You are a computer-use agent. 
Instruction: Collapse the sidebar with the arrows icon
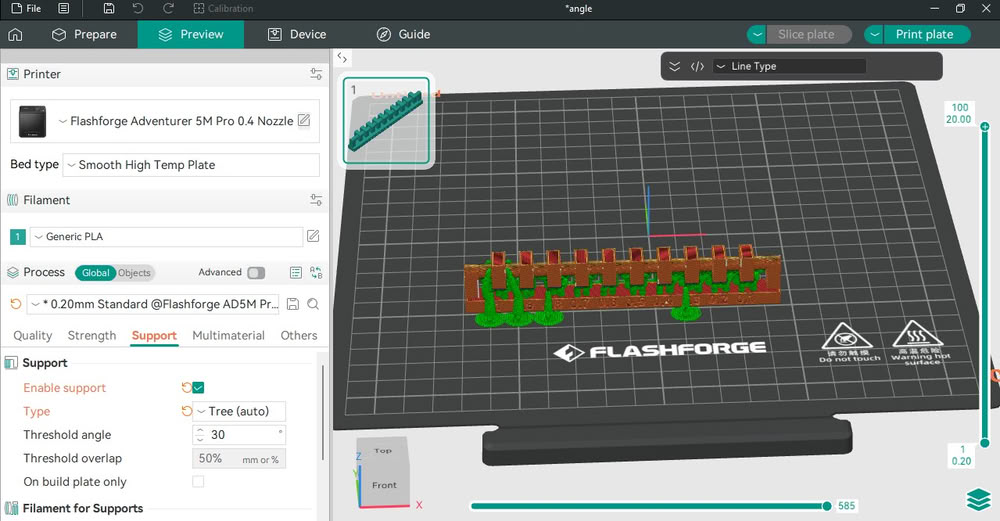click(x=342, y=58)
